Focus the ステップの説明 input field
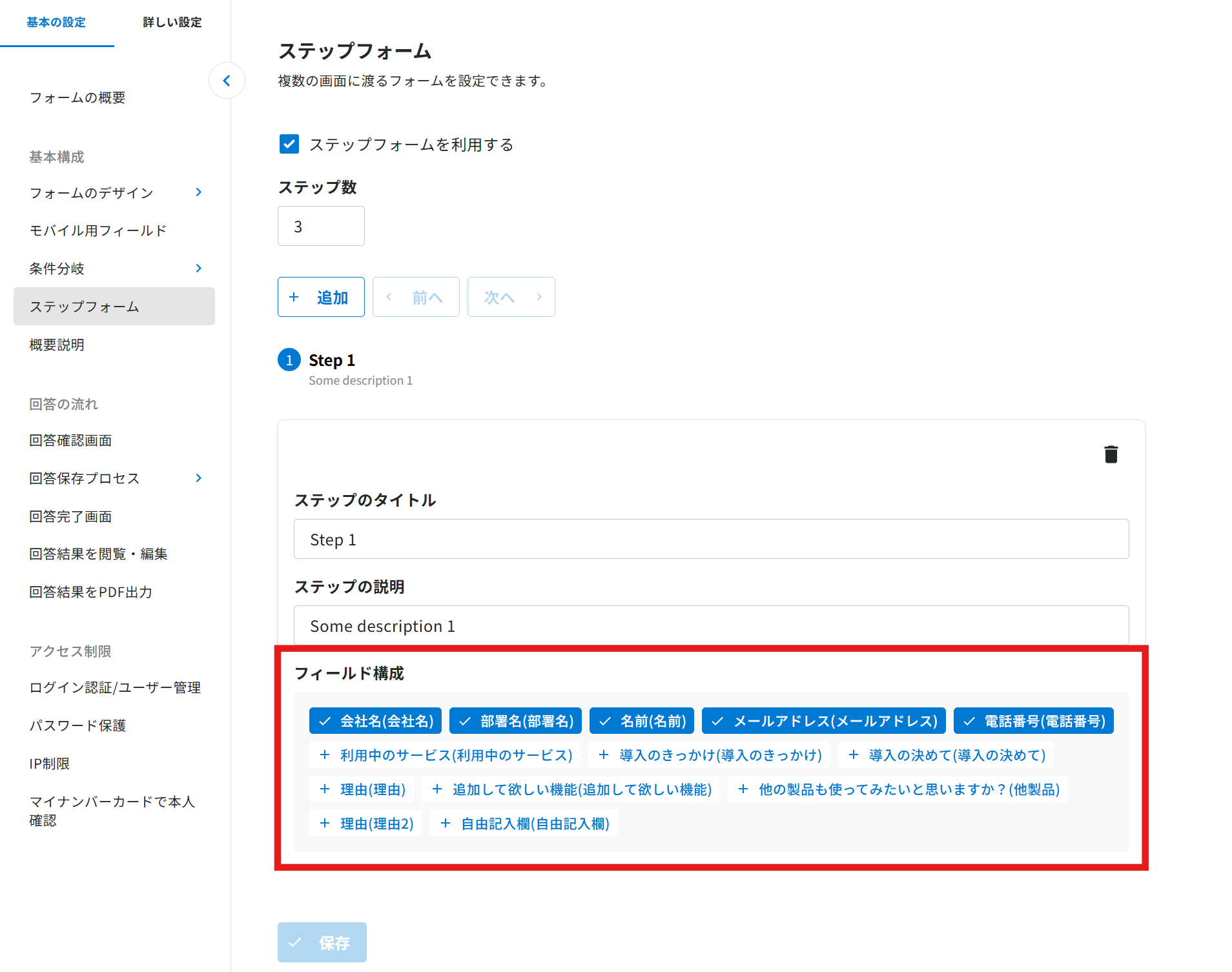 click(711, 625)
